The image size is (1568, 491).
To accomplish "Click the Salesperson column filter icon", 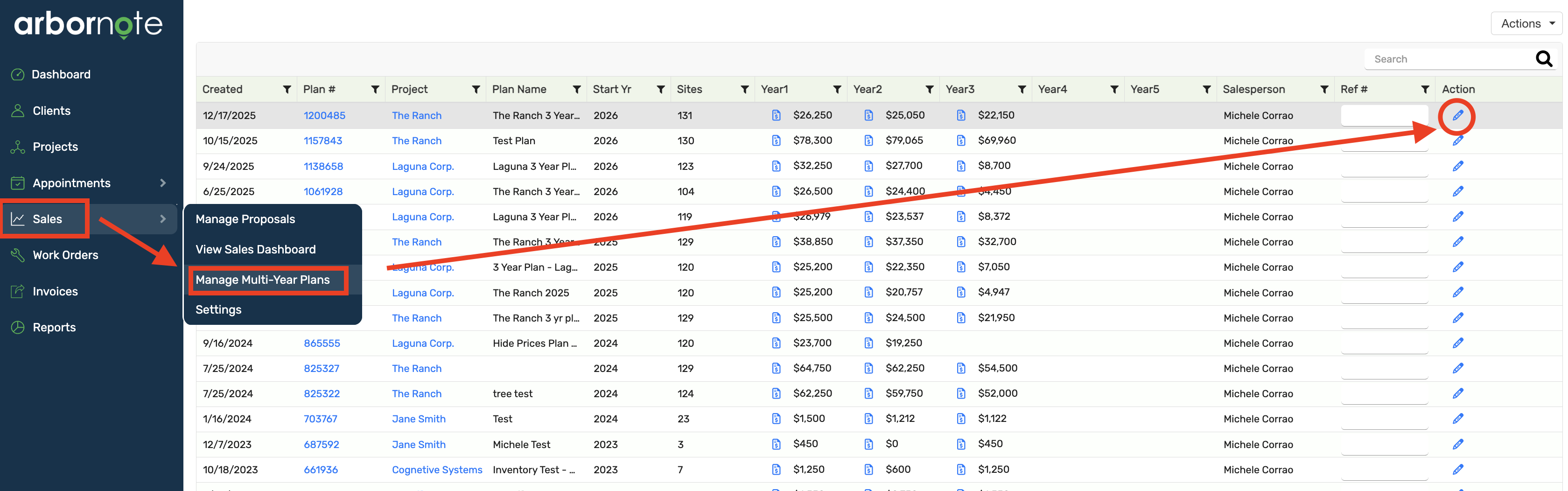I will (x=1323, y=90).
